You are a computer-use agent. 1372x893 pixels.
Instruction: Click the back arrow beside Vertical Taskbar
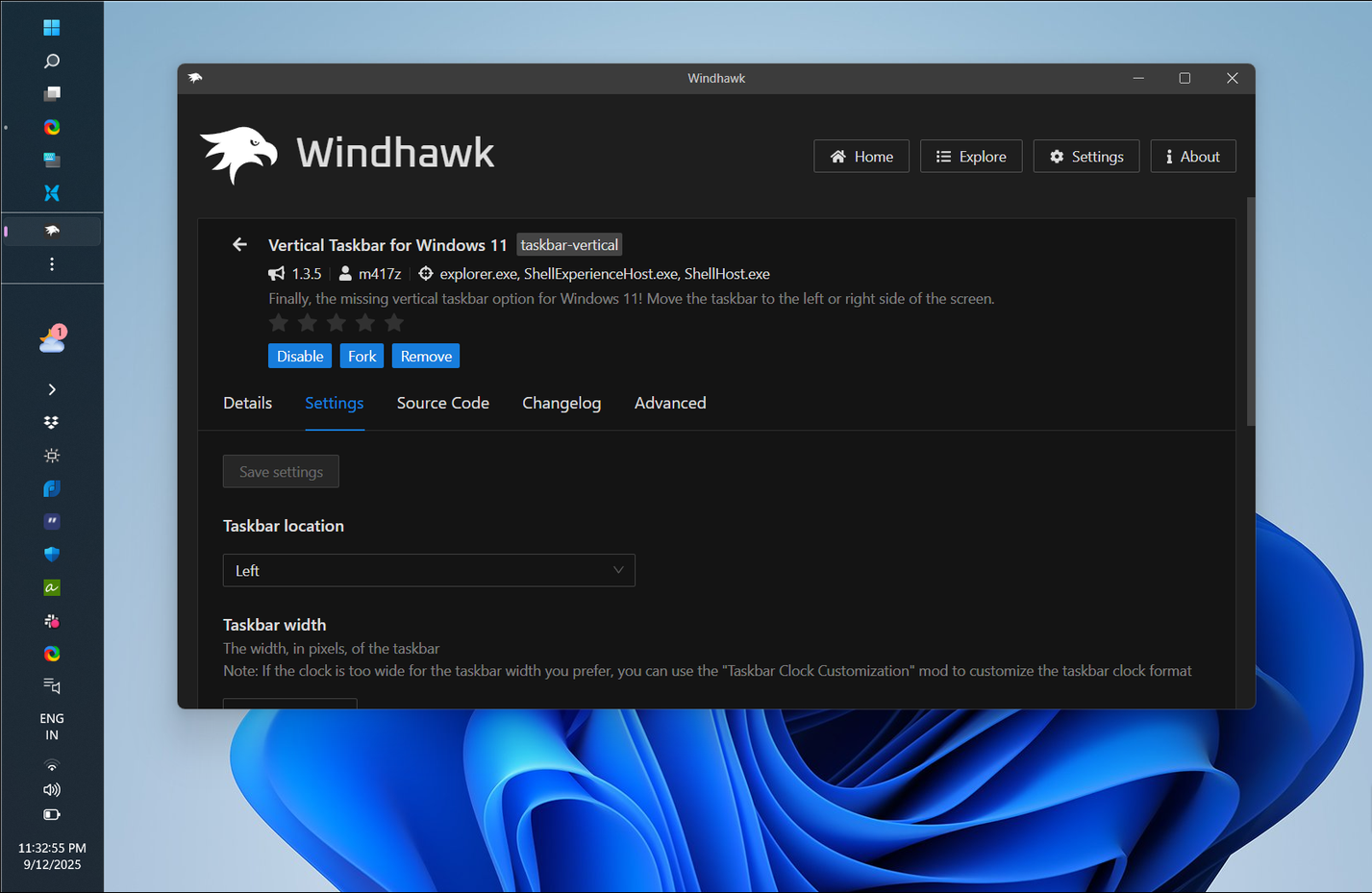(238, 244)
